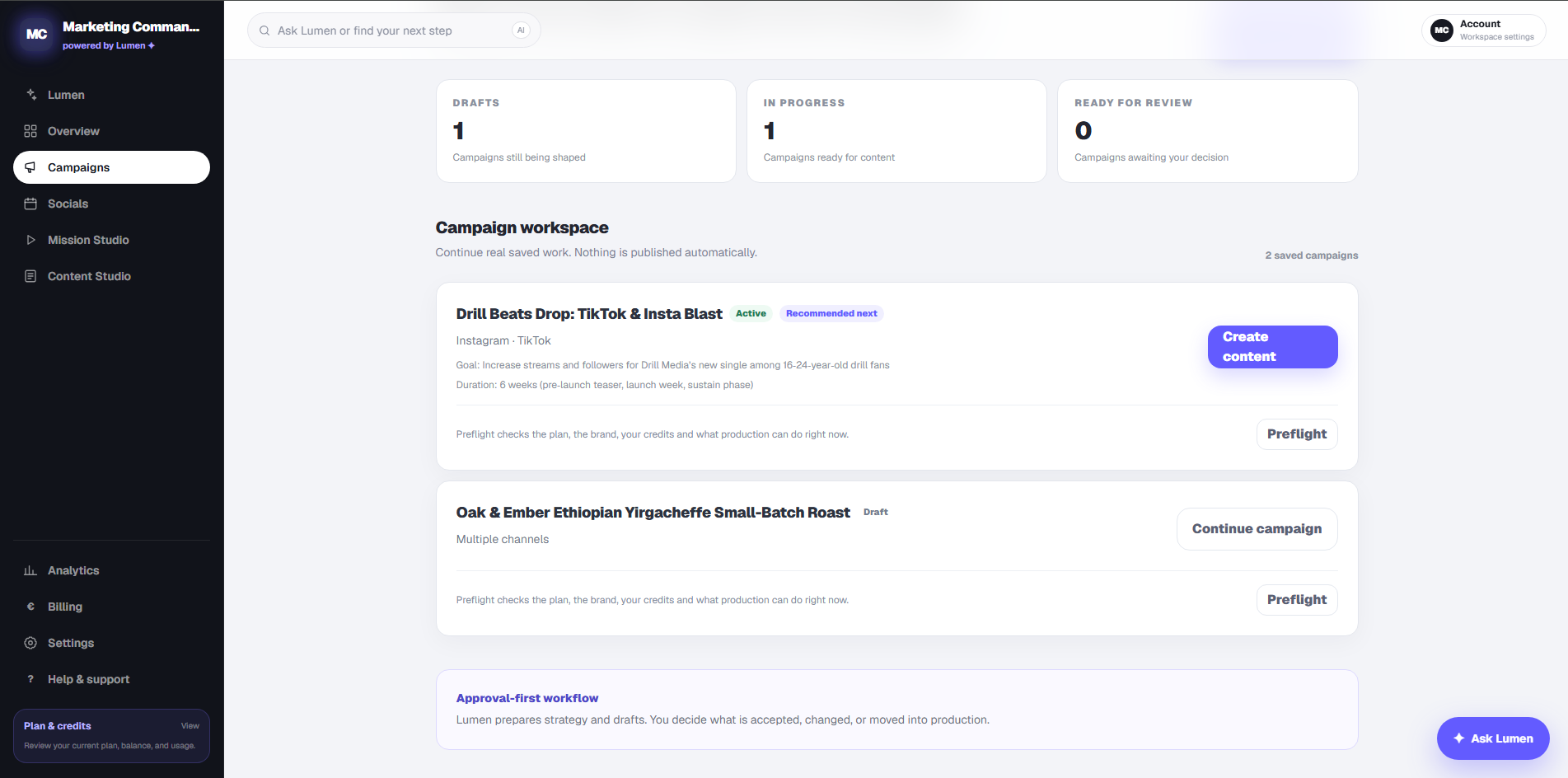
Task: Open the Lumen menu item
Action: click(x=111, y=95)
